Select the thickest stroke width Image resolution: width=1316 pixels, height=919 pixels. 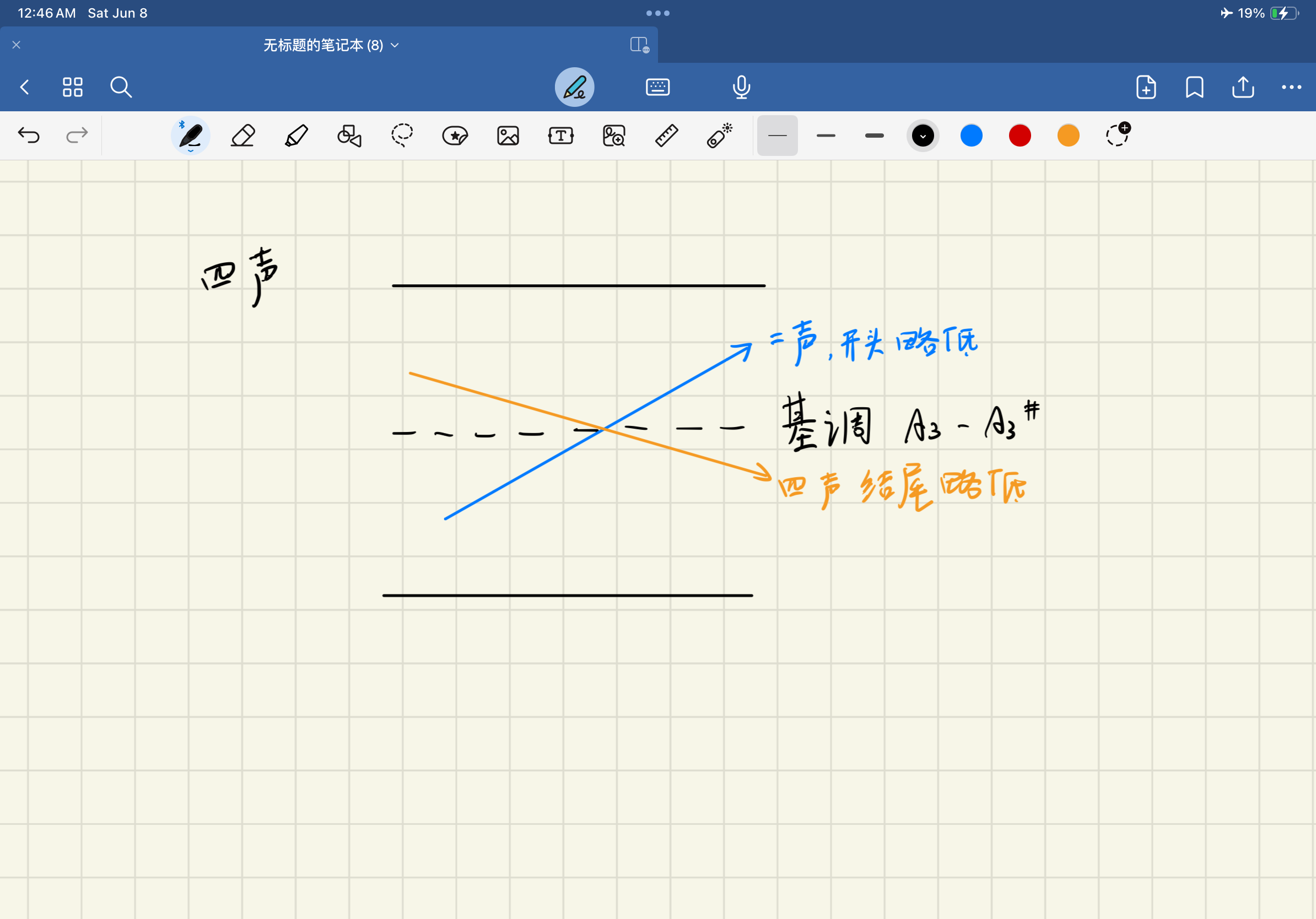coord(874,136)
